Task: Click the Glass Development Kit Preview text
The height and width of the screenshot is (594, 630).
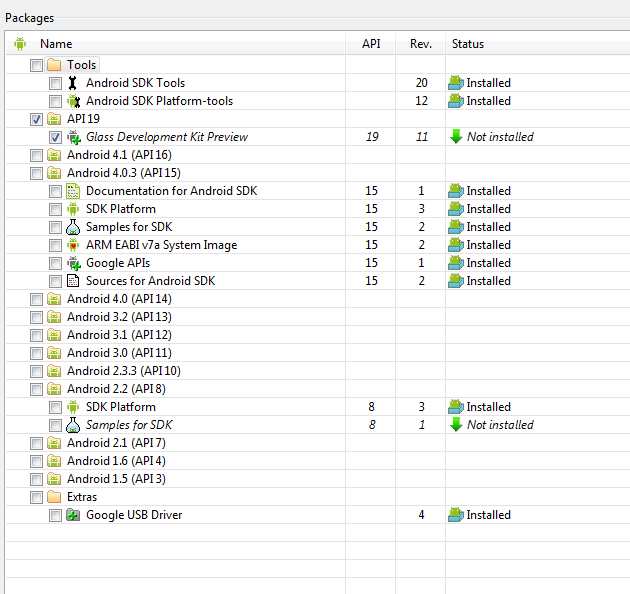Action: pos(167,137)
